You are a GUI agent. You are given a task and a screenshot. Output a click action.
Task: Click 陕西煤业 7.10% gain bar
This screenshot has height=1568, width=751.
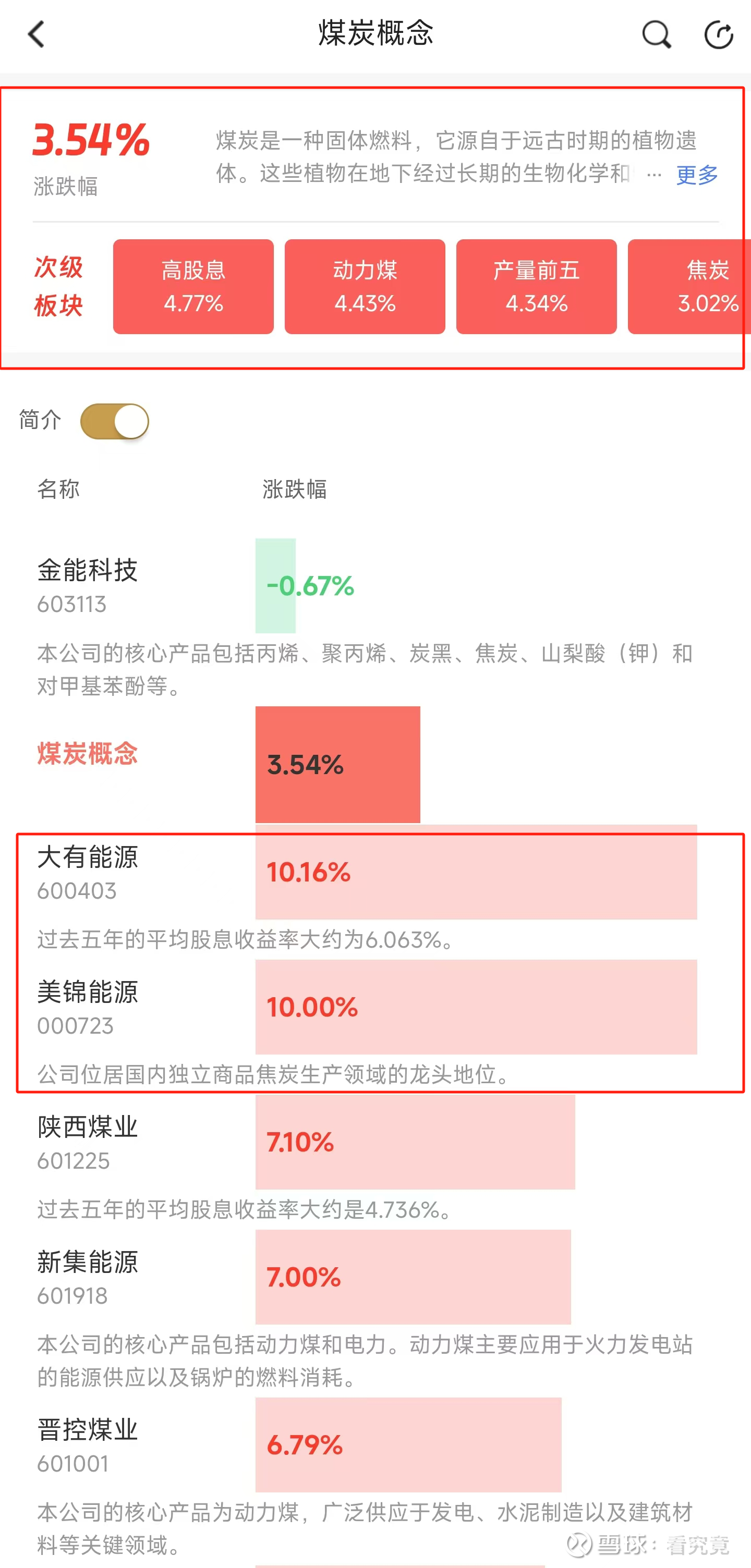tap(414, 1142)
